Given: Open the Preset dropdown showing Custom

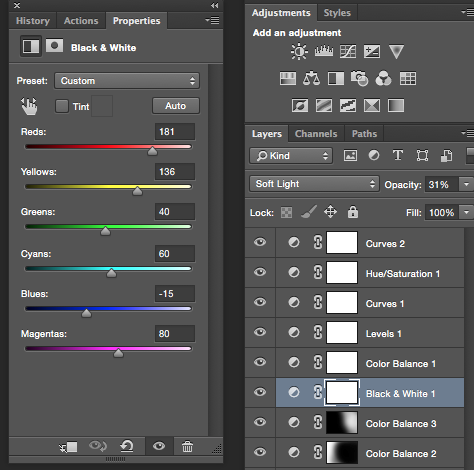Looking at the screenshot, I should click(127, 81).
